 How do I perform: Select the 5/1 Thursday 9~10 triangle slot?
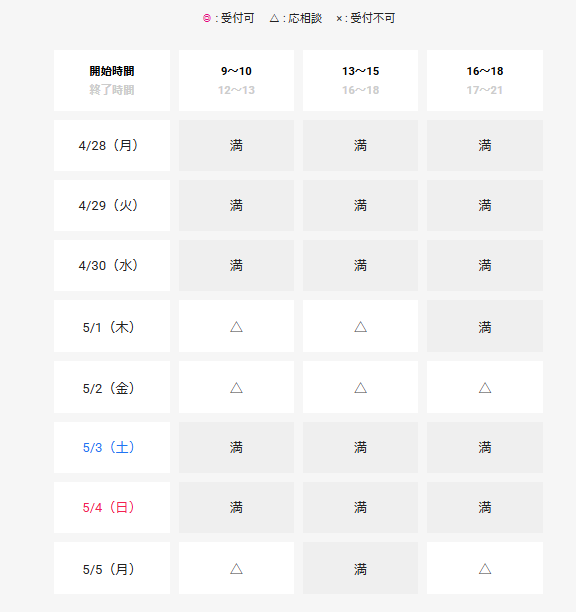click(236, 326)
